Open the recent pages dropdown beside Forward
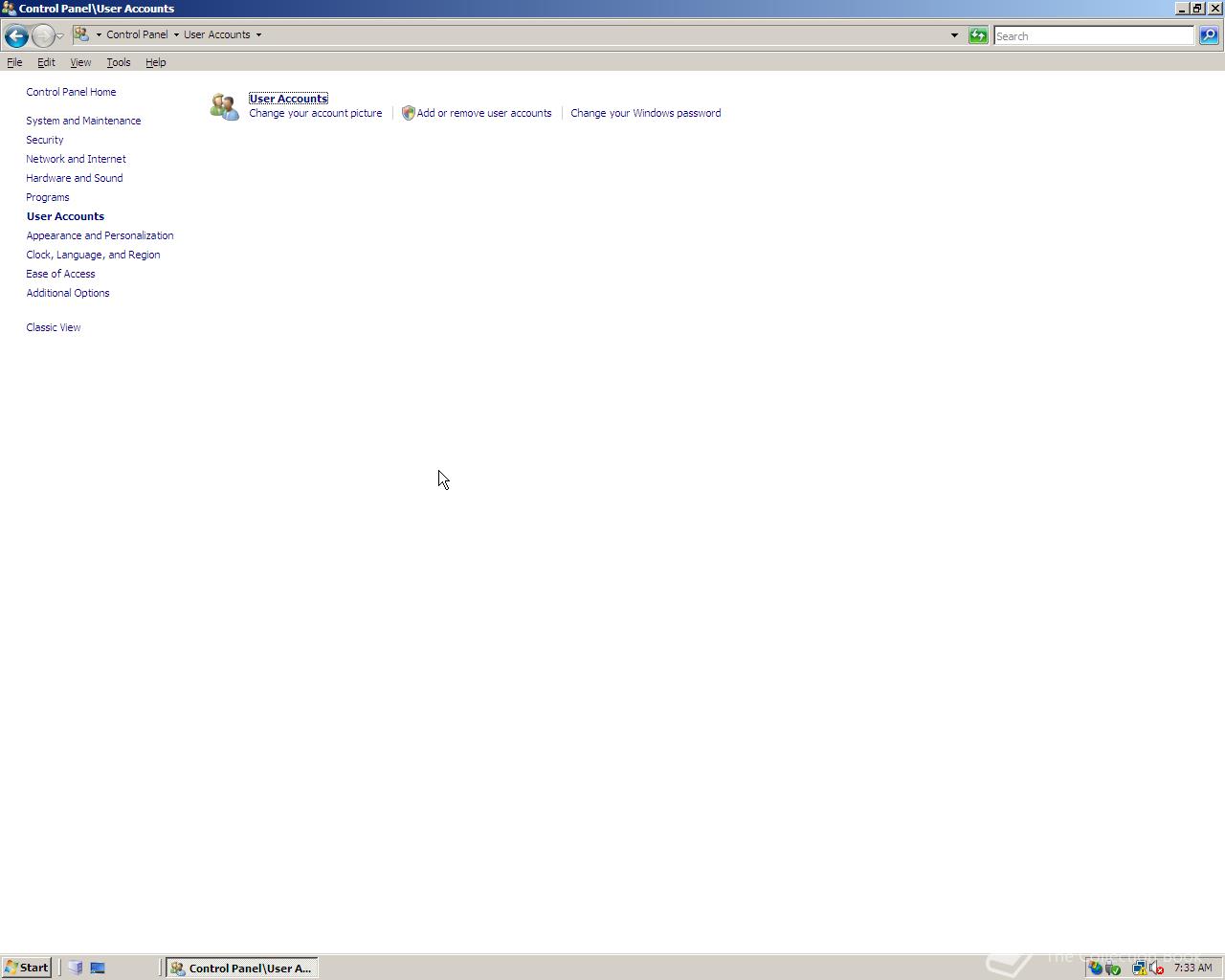The height and width of the screenshot is (980, 1225). pos(60,36)
